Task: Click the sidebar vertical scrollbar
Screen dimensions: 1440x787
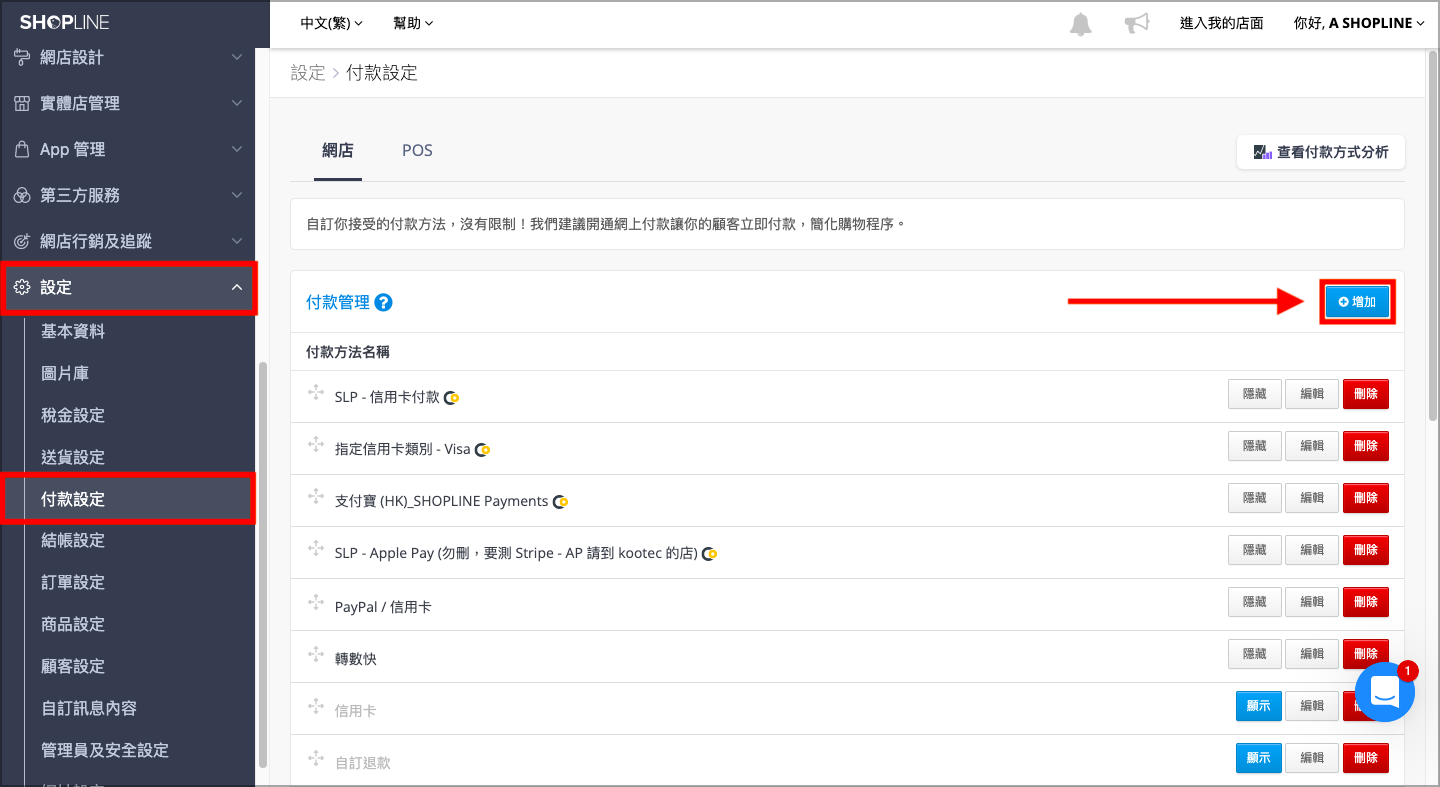Action: point(263,563)
